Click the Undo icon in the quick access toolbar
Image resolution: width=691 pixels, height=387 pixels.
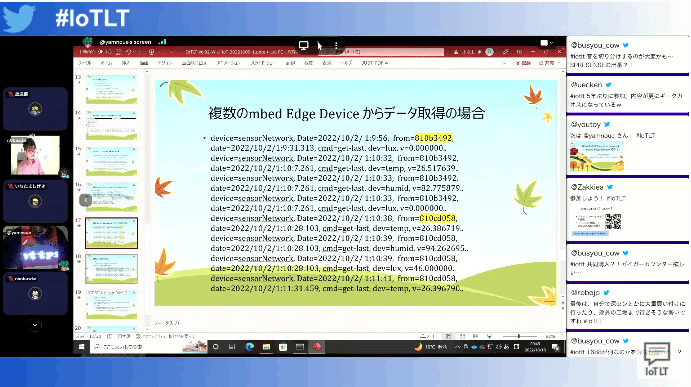pyautogui.click(x=128, y=52)
